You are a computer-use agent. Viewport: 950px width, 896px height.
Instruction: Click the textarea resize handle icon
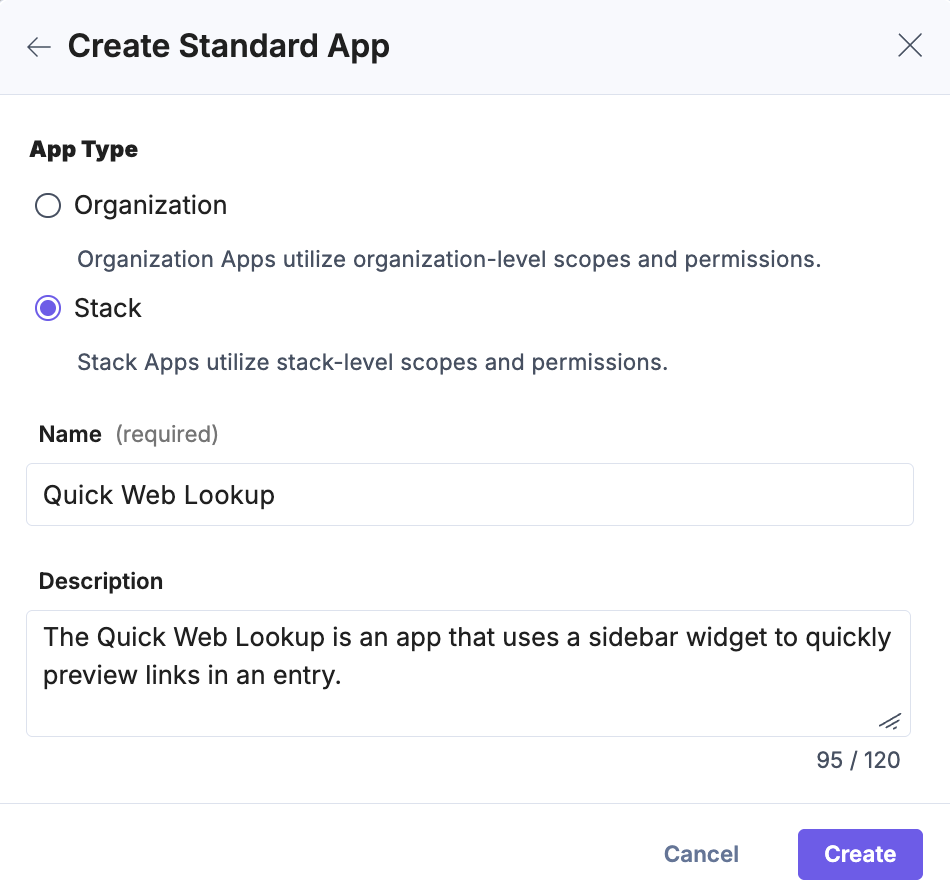pyautogui.click(x=888, y=721)
